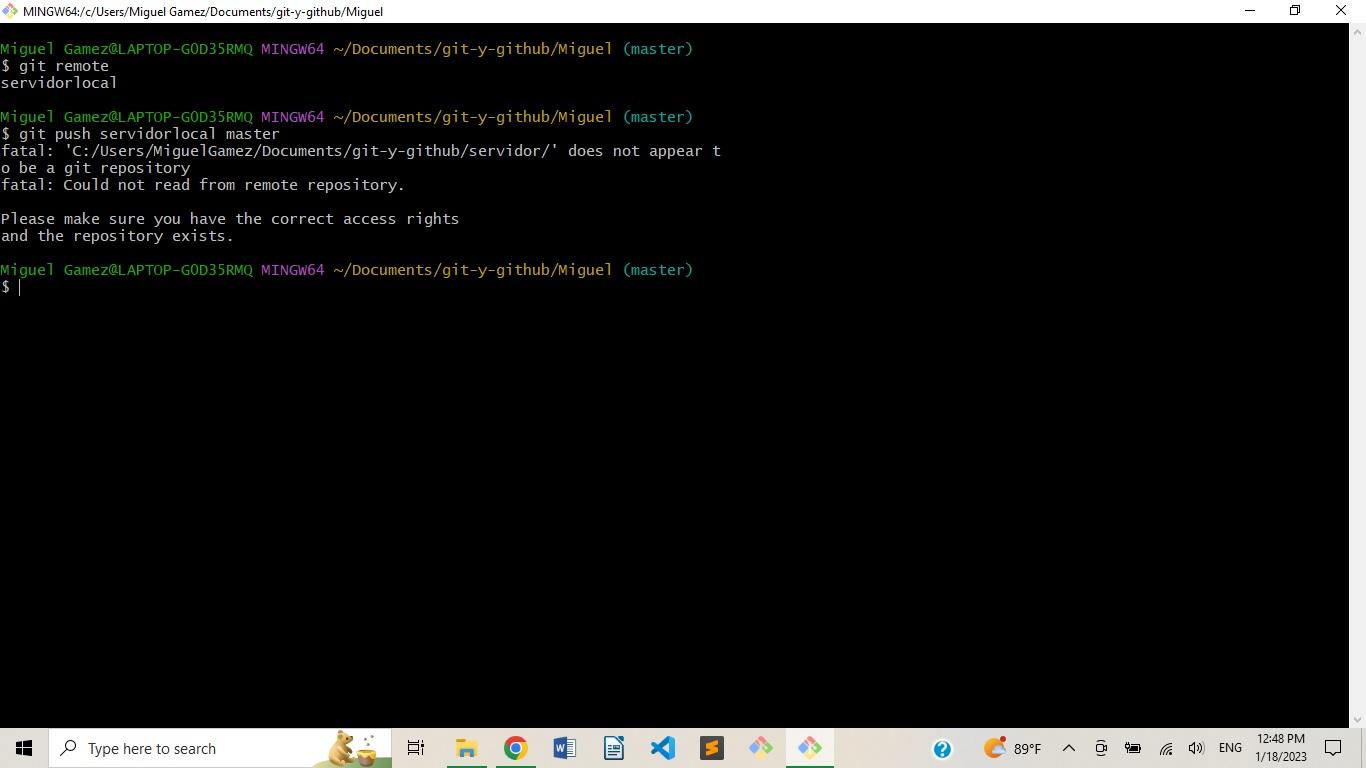Click 'Please make sure you have the correct access rights'
Image resolution: width=1366 pixels, height=768 pixels.
[x=230, y=219]
